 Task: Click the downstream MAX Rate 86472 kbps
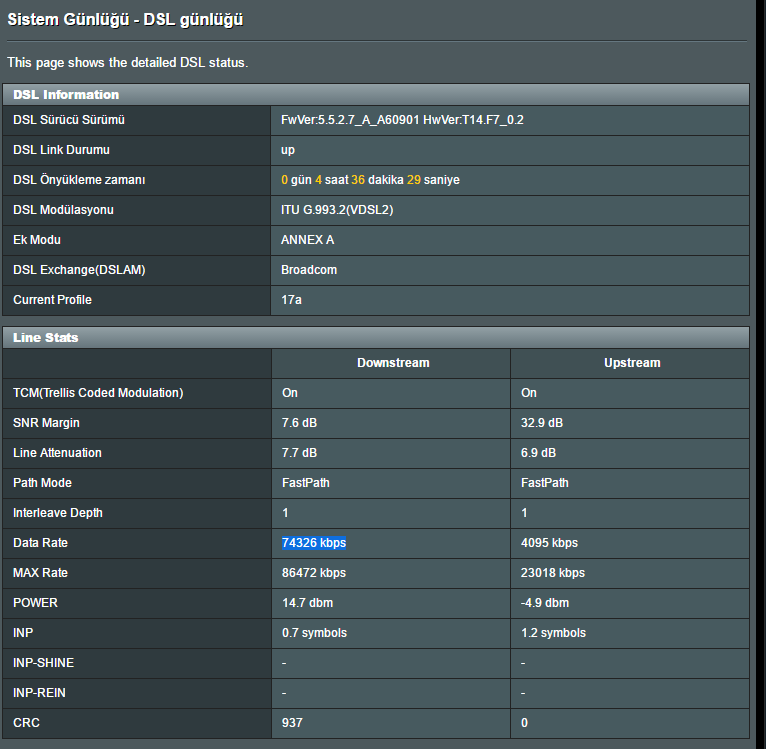click(x=314, y=573)
